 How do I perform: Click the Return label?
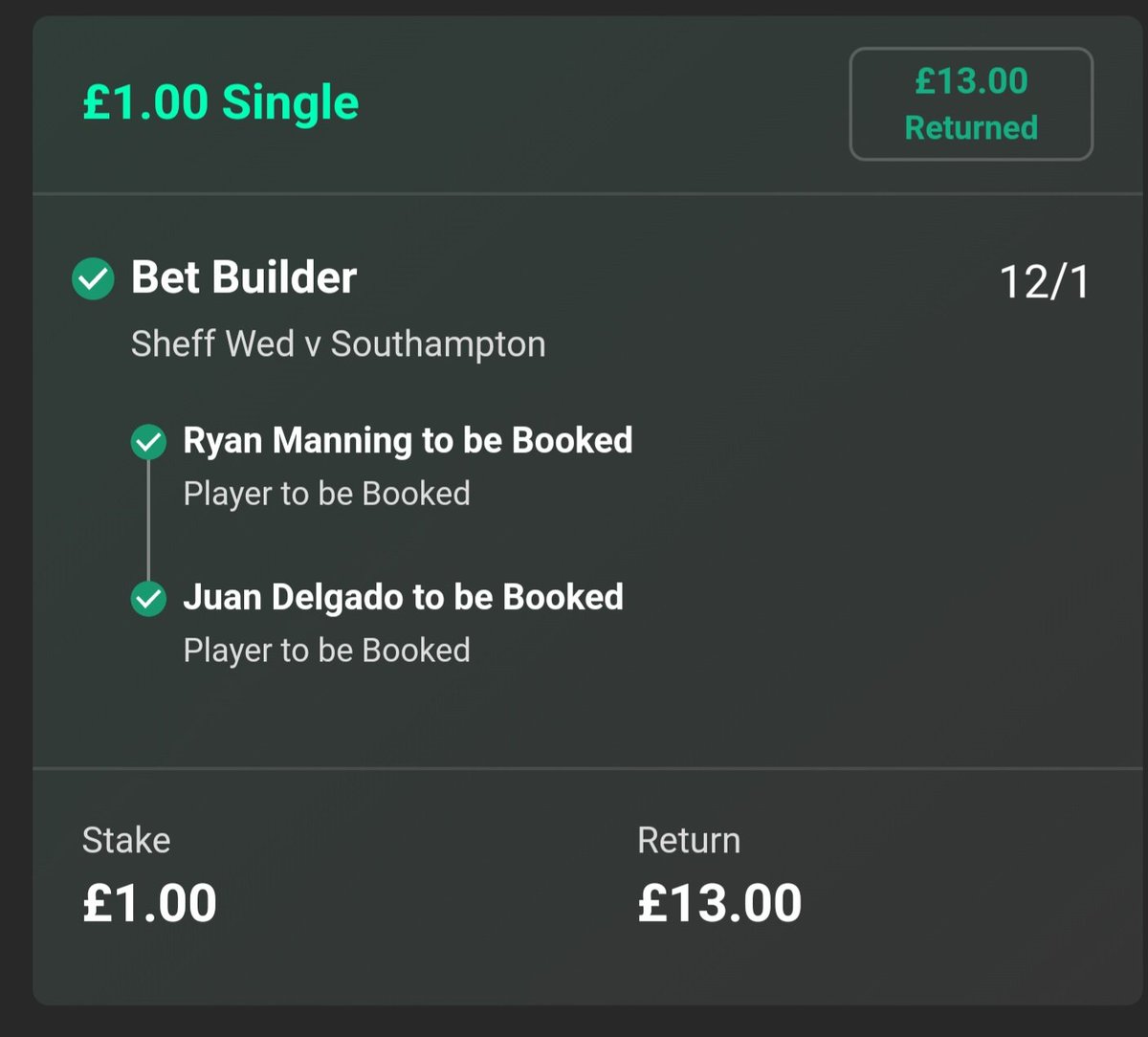pyautogui.click(x=689, y=840)
